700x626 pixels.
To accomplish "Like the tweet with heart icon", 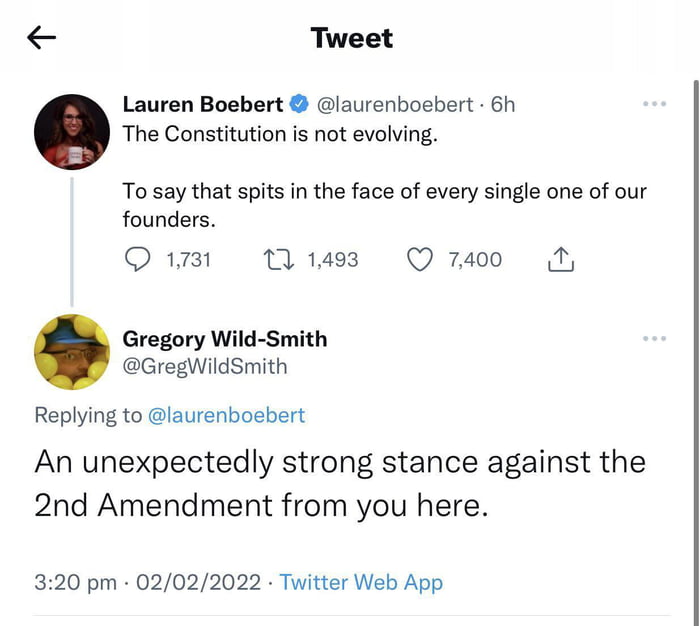I will (421, 260).
